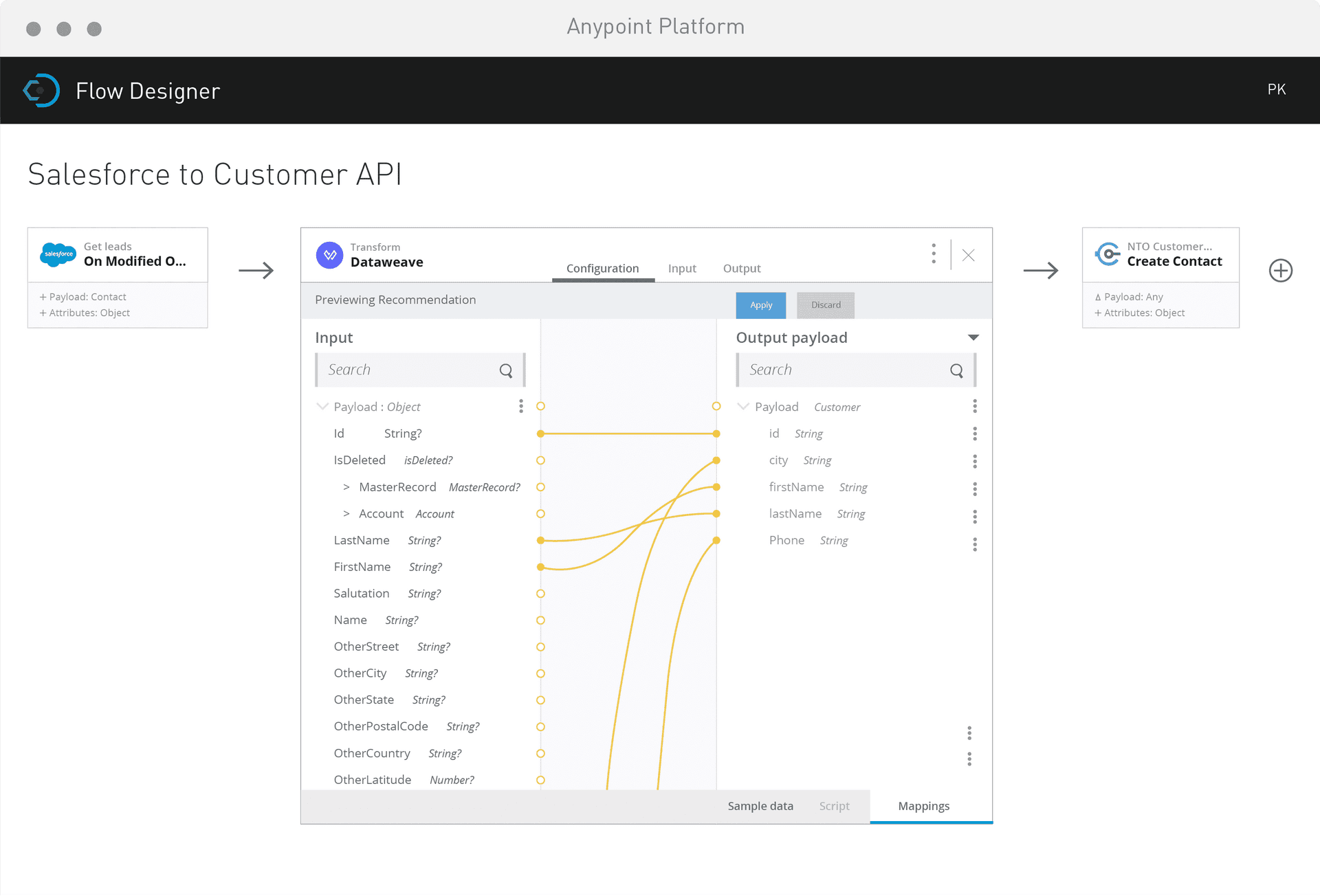Screen dimensions: 1320x896
Task: Open the kebab menu next to firstName output field
Action: click(974, 489)
